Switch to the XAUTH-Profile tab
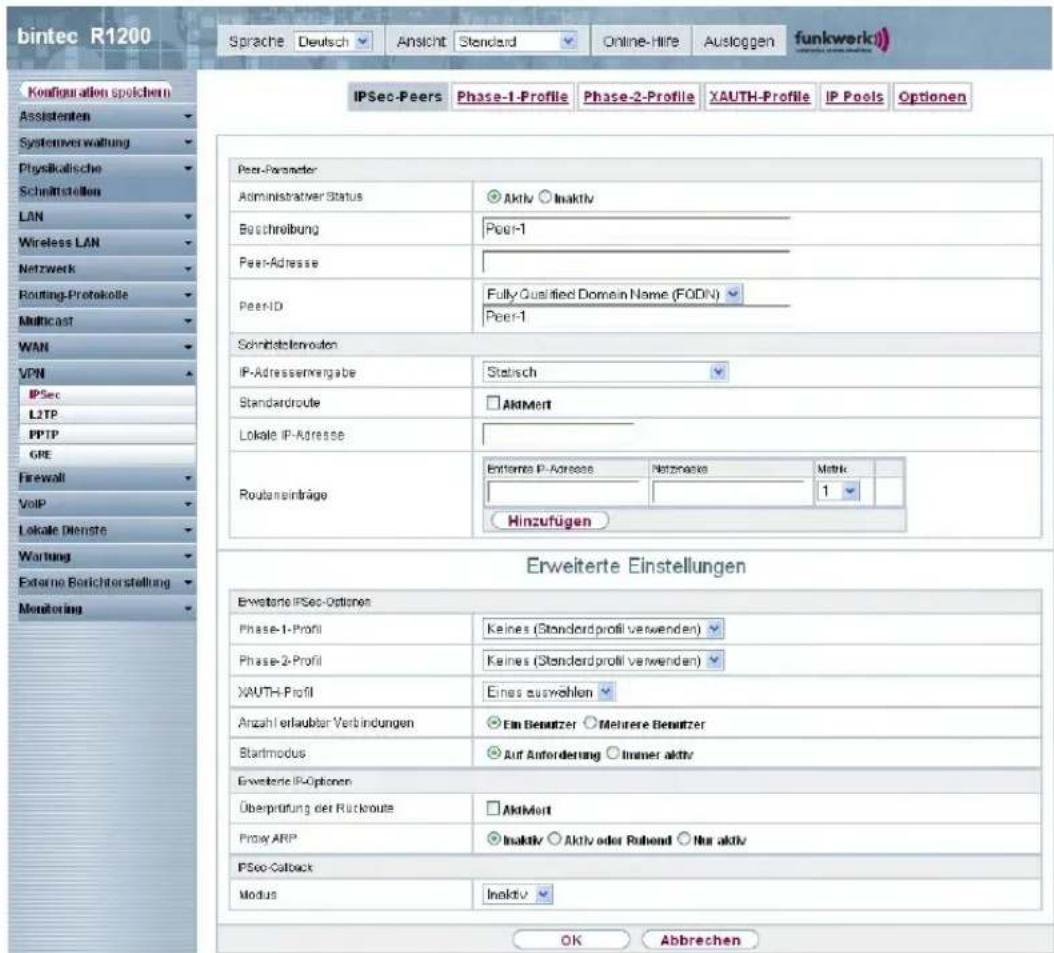 click(760, 97)
